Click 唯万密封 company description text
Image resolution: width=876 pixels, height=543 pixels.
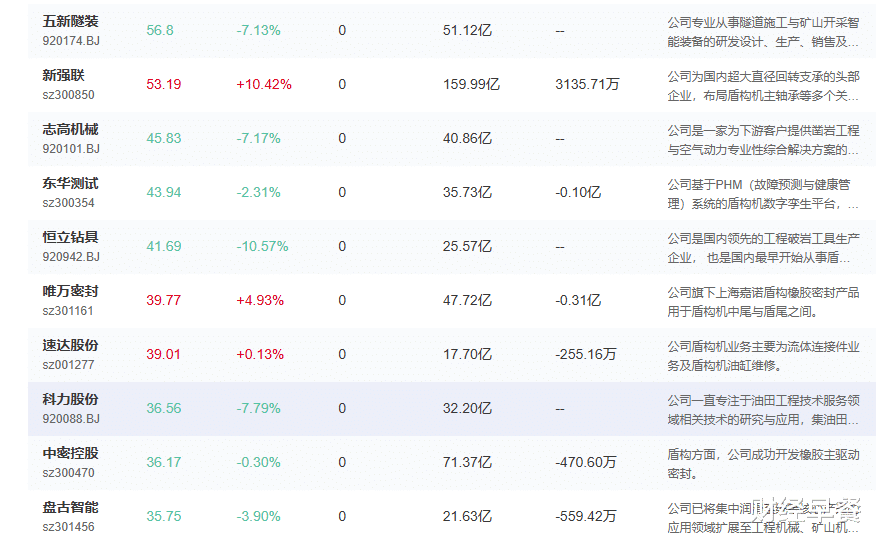[763, 302]
